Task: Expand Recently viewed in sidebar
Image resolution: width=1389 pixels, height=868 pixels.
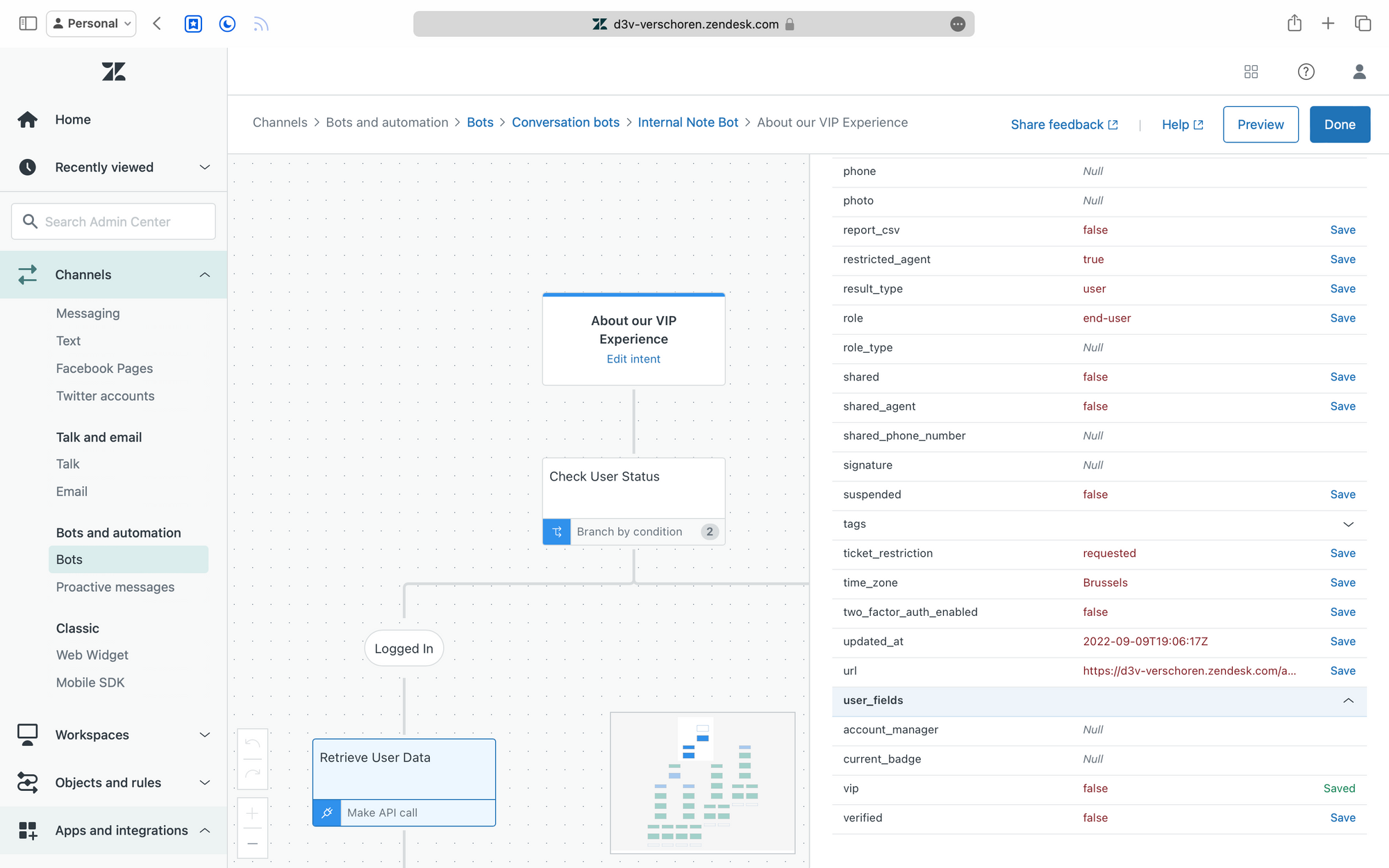Action: (x=204, y=167)
